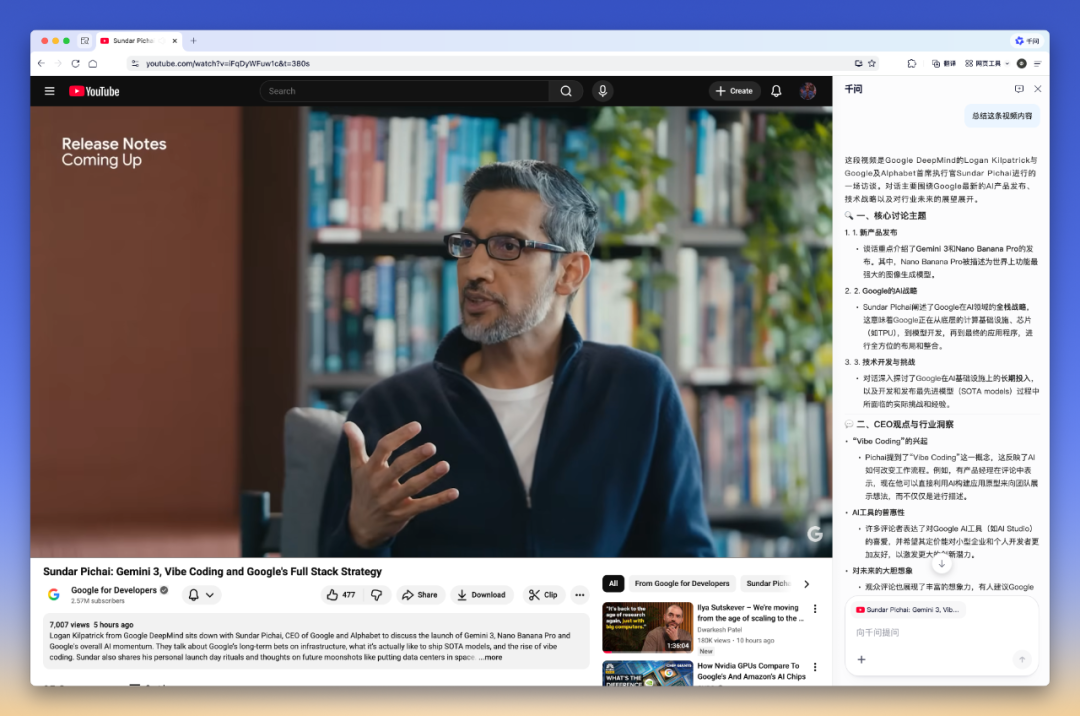This screenshot has width=1080, height=716.
Task: Select the 'From Google for Developers' chip
Action: point(682,583)
